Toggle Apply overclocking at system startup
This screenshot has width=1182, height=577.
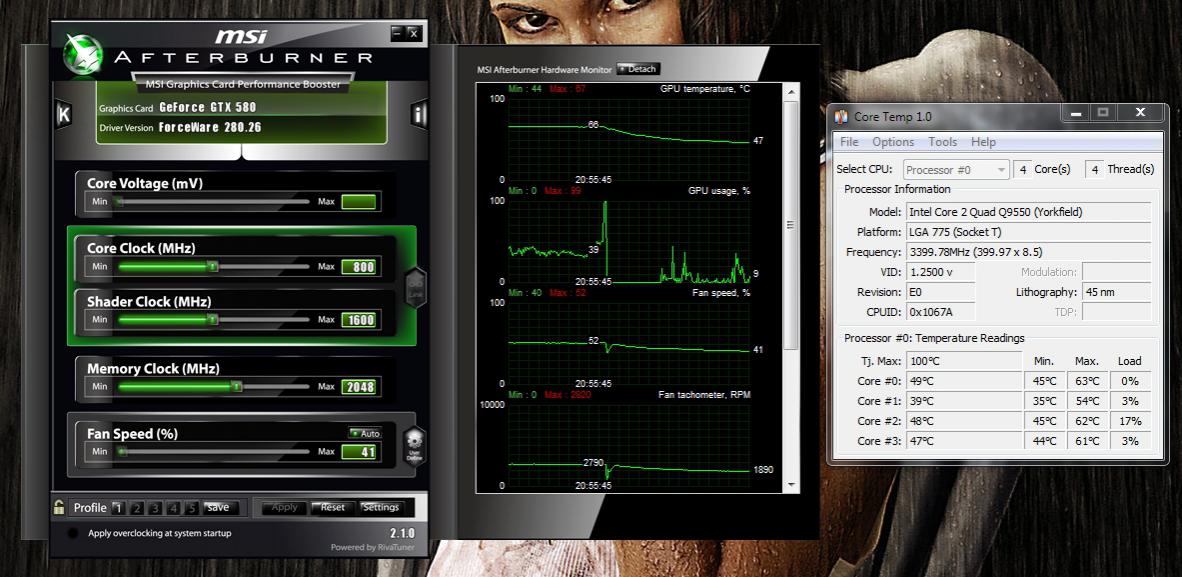[x=72, y=533]
